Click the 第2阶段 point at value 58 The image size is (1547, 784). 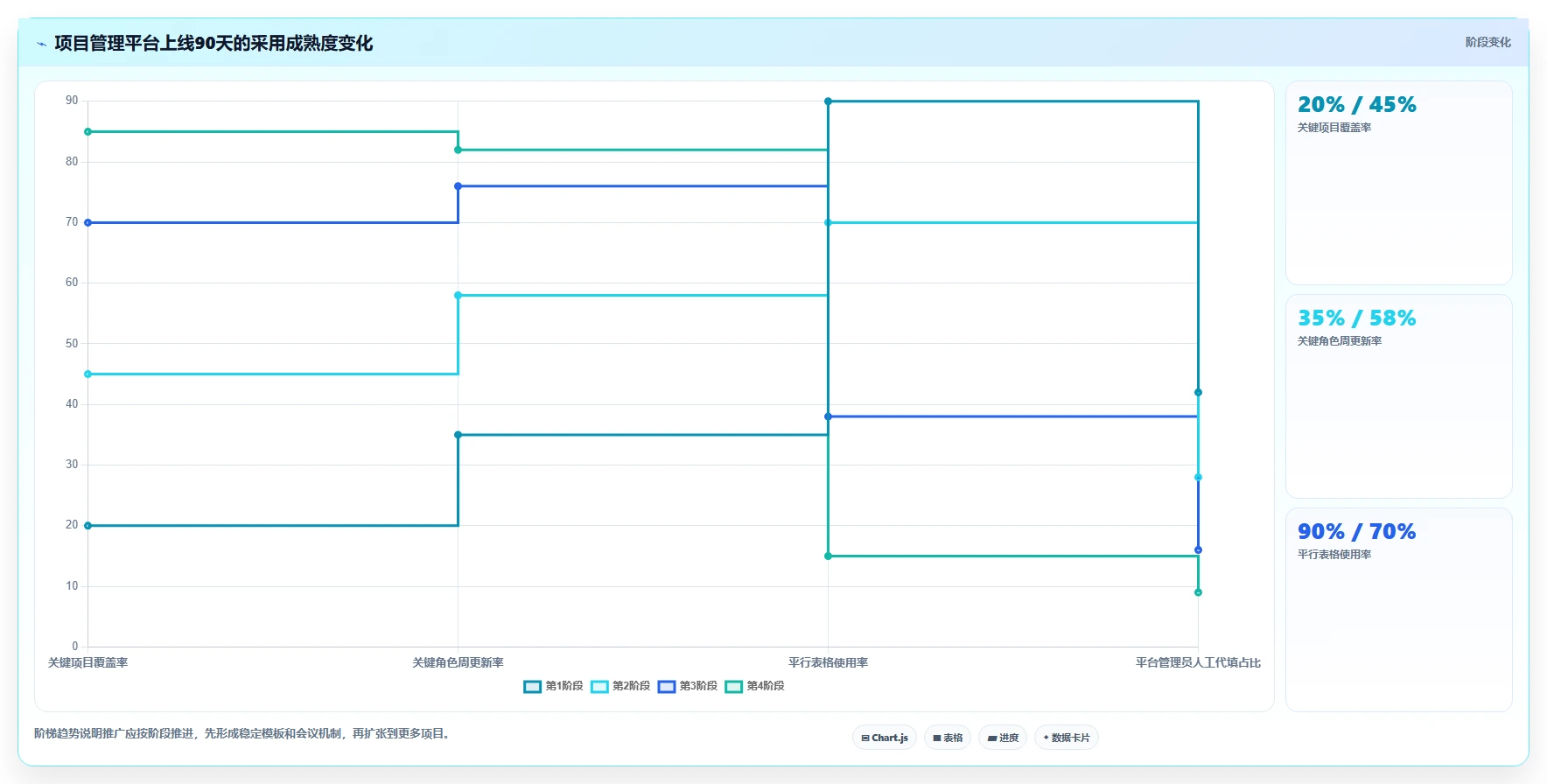[x=458, y=296]
